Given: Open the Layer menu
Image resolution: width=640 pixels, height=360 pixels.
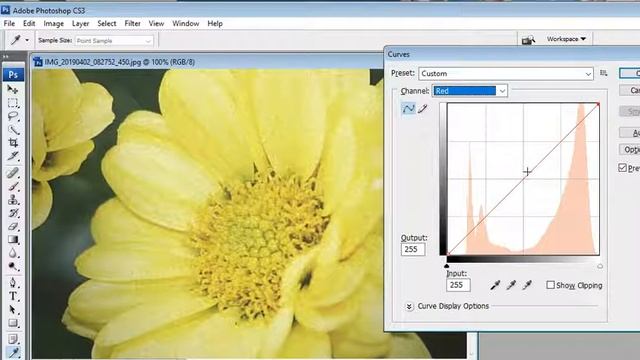Looking at the screenshot, I should coord(80,24).
